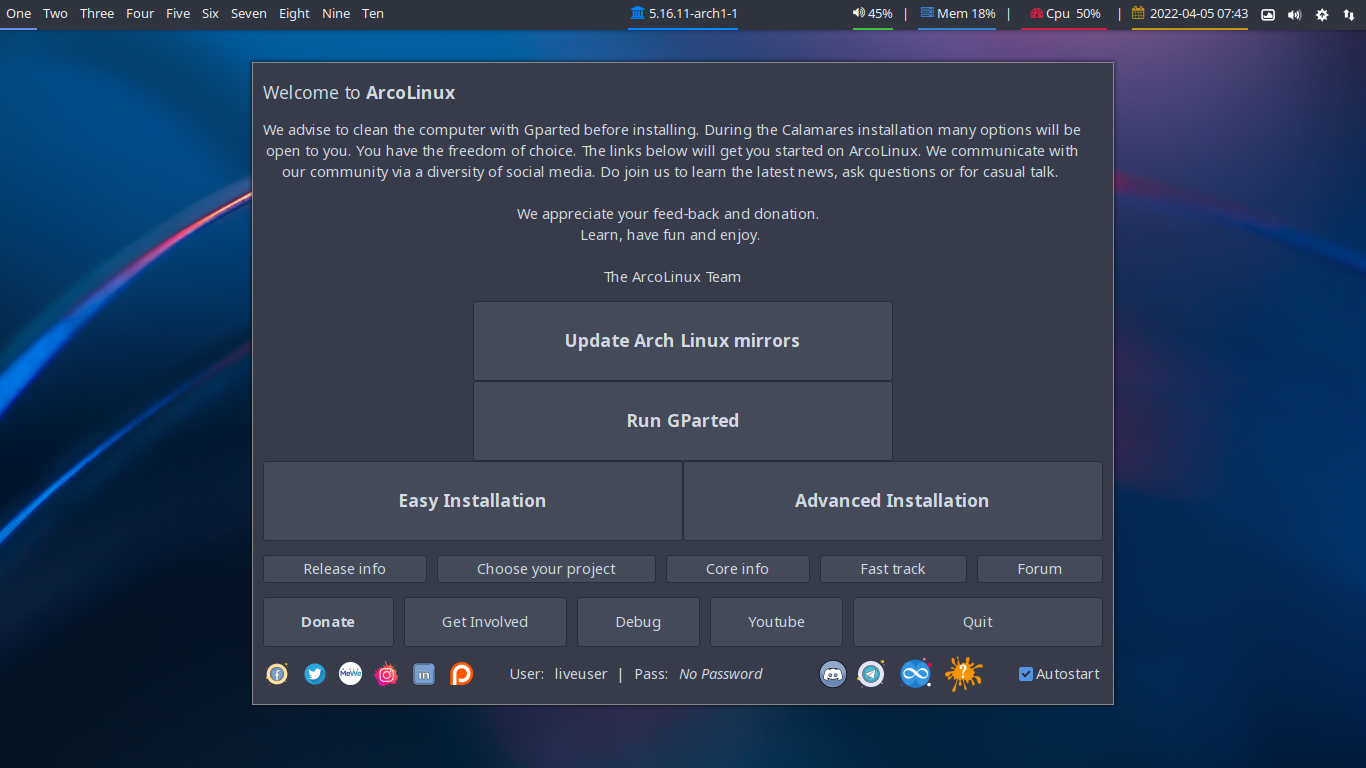The width and height of the screenshot is (1366, 768).
Task: Click the kernel version 5.16.11-arch1-1 widget
Action: point(683,14)
